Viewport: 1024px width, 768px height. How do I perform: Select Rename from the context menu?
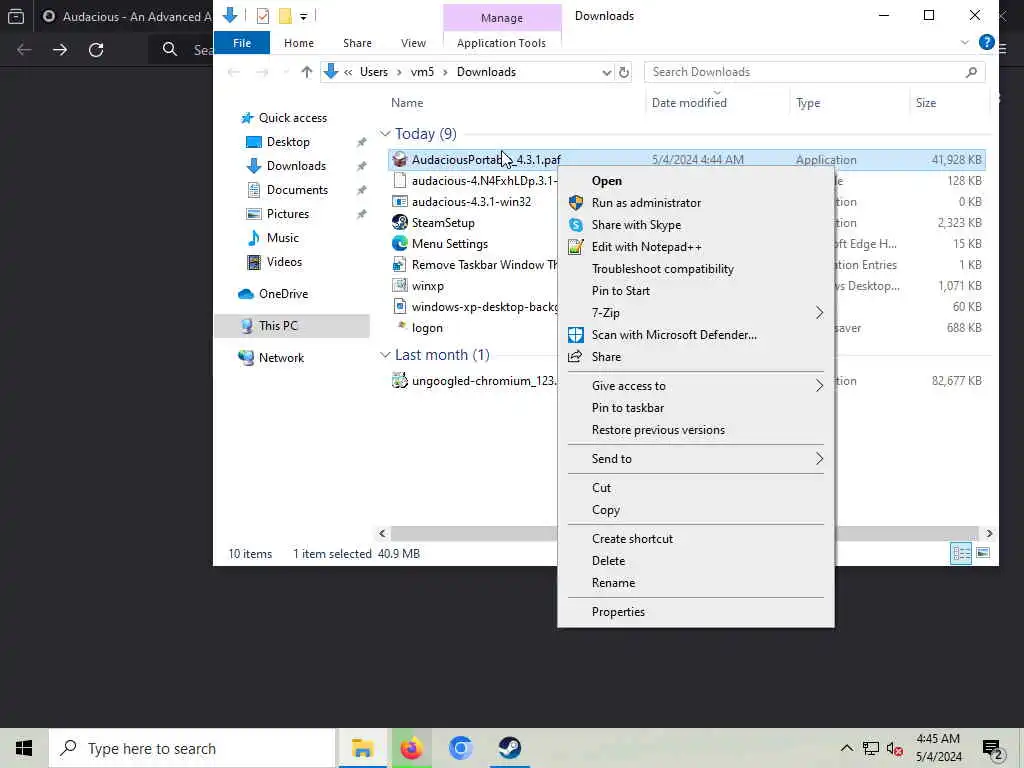pyautogui.click(x=613, y=583)
